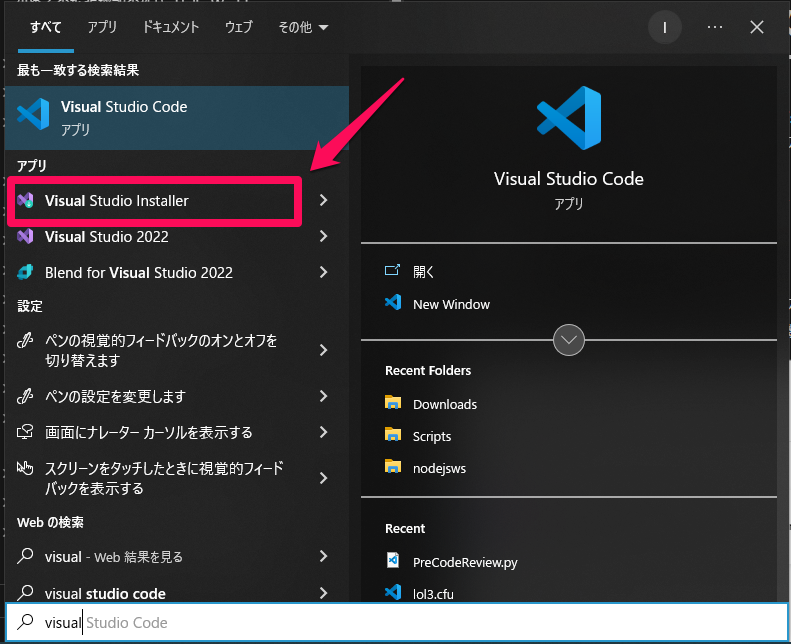The height and width of the screenshot is (644, 791).
Task: Expand arrow for 'visual studio code' web suggestion
Action: [324, 593]
